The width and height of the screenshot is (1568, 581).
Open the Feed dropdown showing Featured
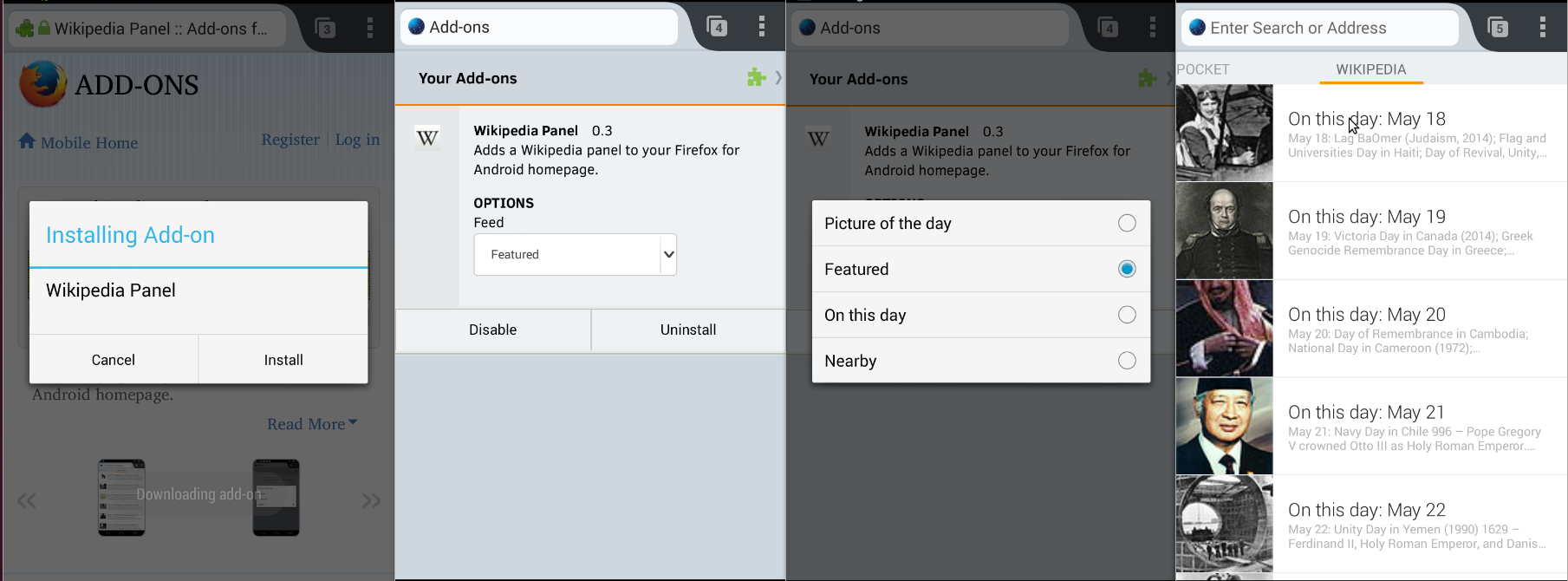(x=575, y=254)
